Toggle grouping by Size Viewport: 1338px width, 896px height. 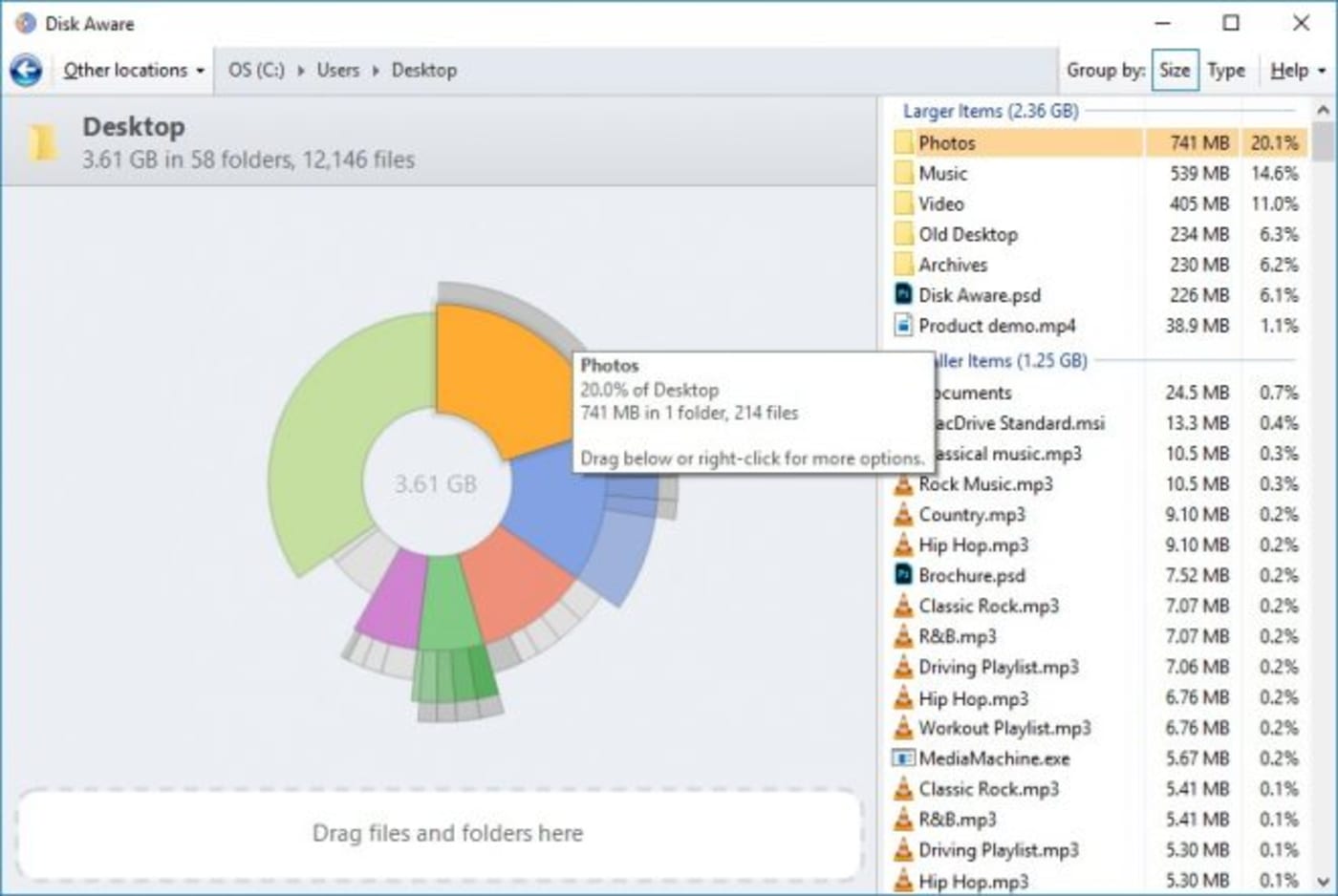1175,70
